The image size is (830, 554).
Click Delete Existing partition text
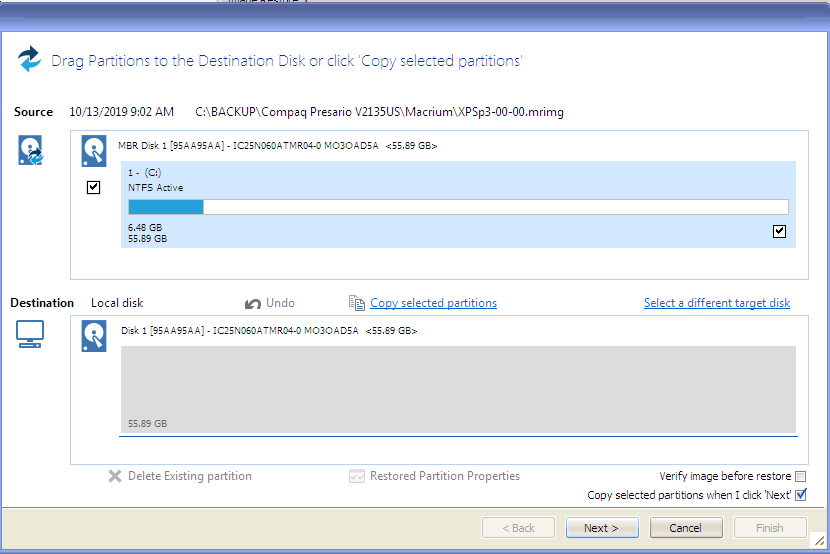[x=190, y=476]
